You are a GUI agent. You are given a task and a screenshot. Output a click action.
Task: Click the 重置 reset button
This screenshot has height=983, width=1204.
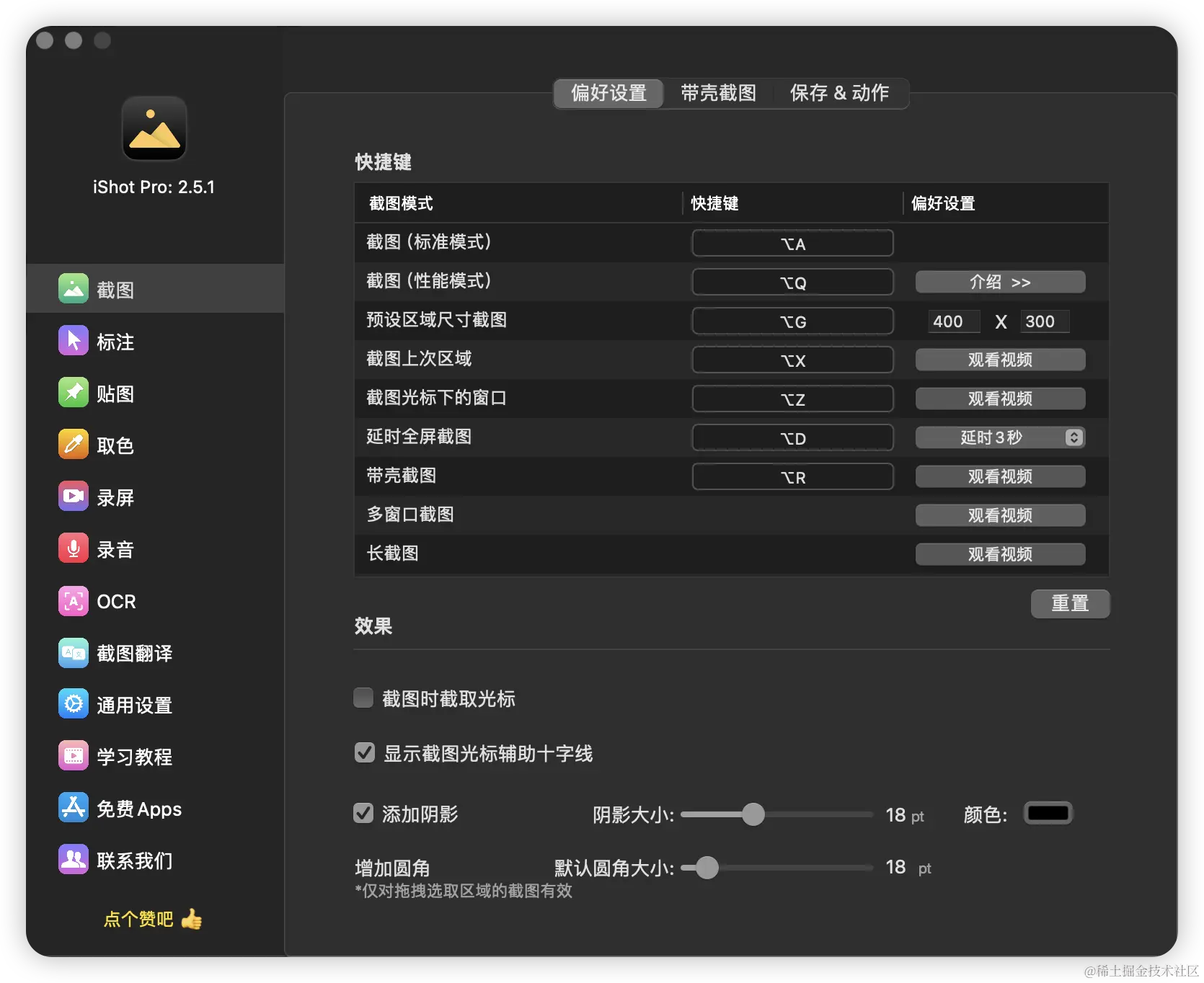coord(1070,604)
